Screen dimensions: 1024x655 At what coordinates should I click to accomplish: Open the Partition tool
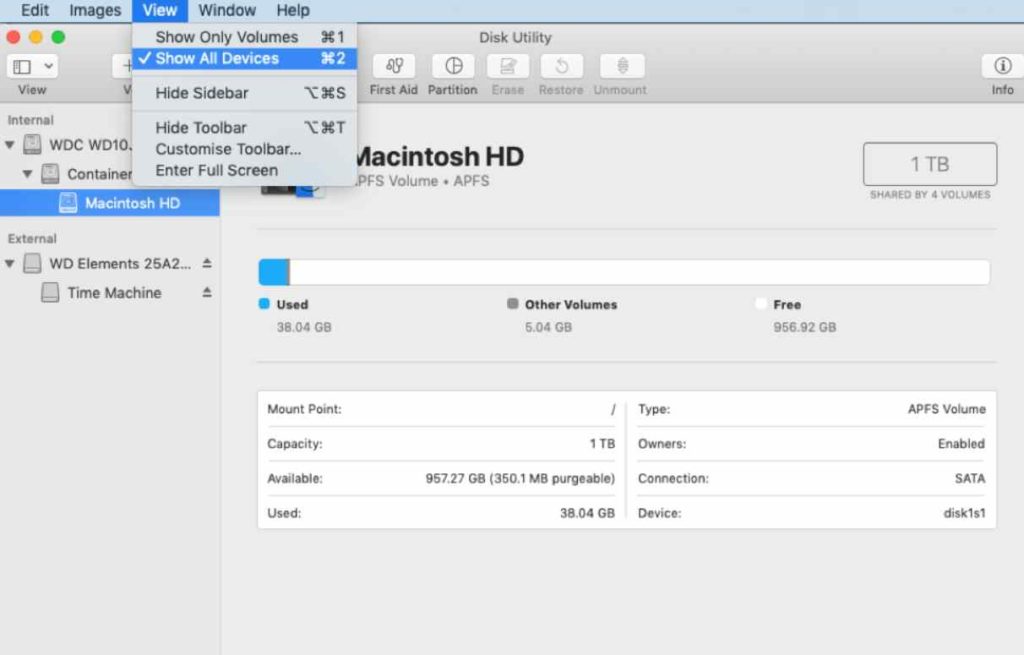(453, 66)
